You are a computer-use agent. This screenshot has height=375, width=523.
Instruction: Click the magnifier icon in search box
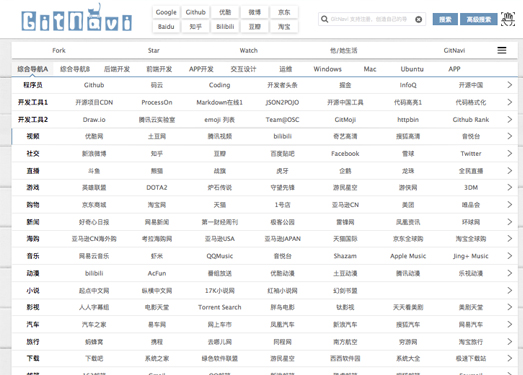[324, 19]
